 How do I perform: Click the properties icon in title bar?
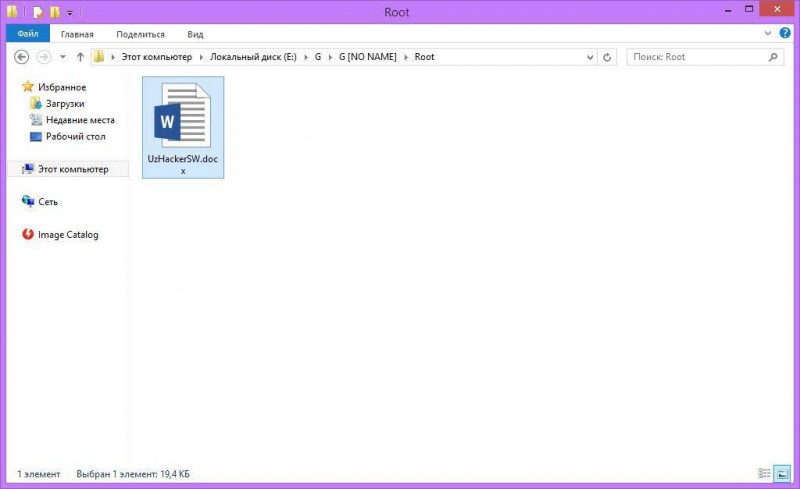click(38, 12)
